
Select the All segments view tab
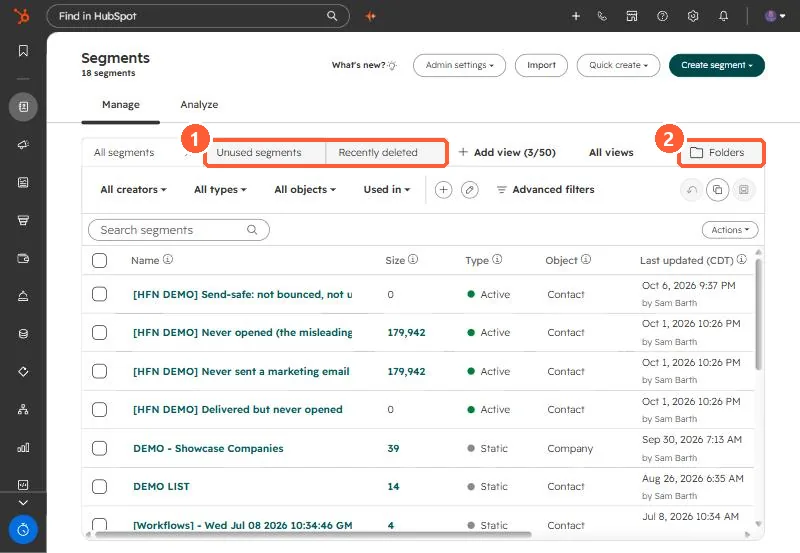coord(124,153)
